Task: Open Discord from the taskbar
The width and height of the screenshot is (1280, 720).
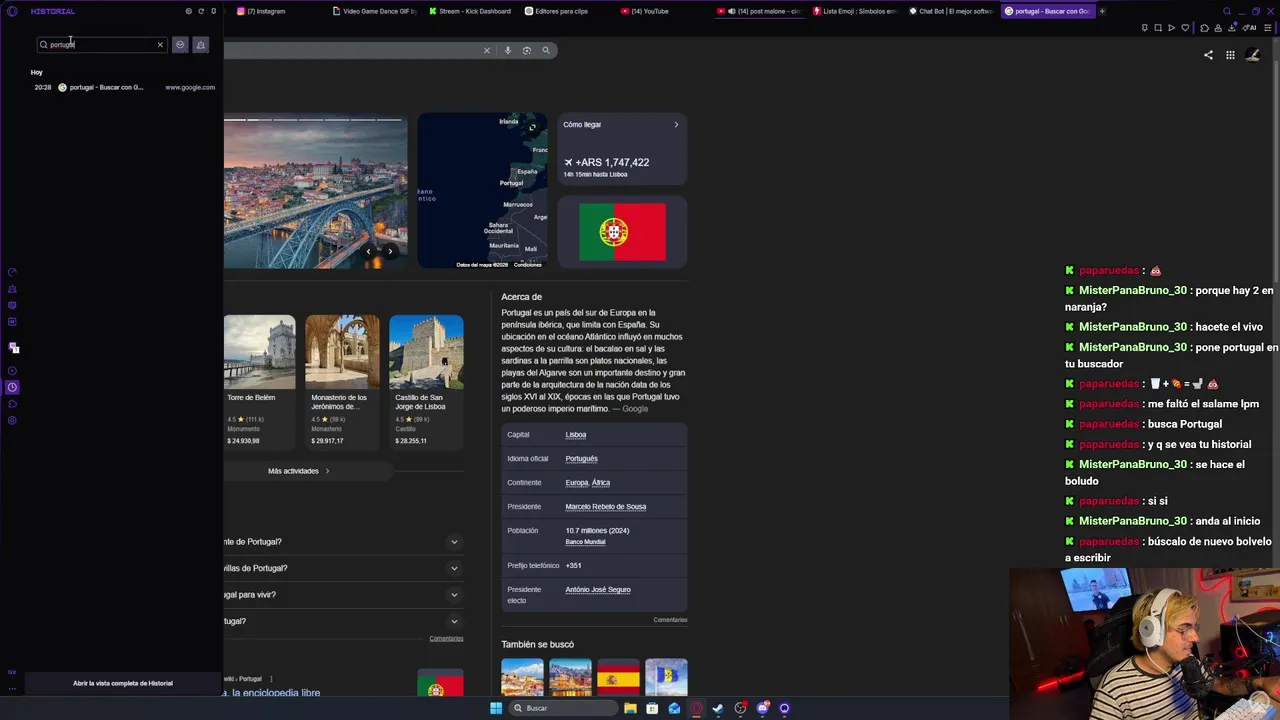Action: (x=763, y=708)
